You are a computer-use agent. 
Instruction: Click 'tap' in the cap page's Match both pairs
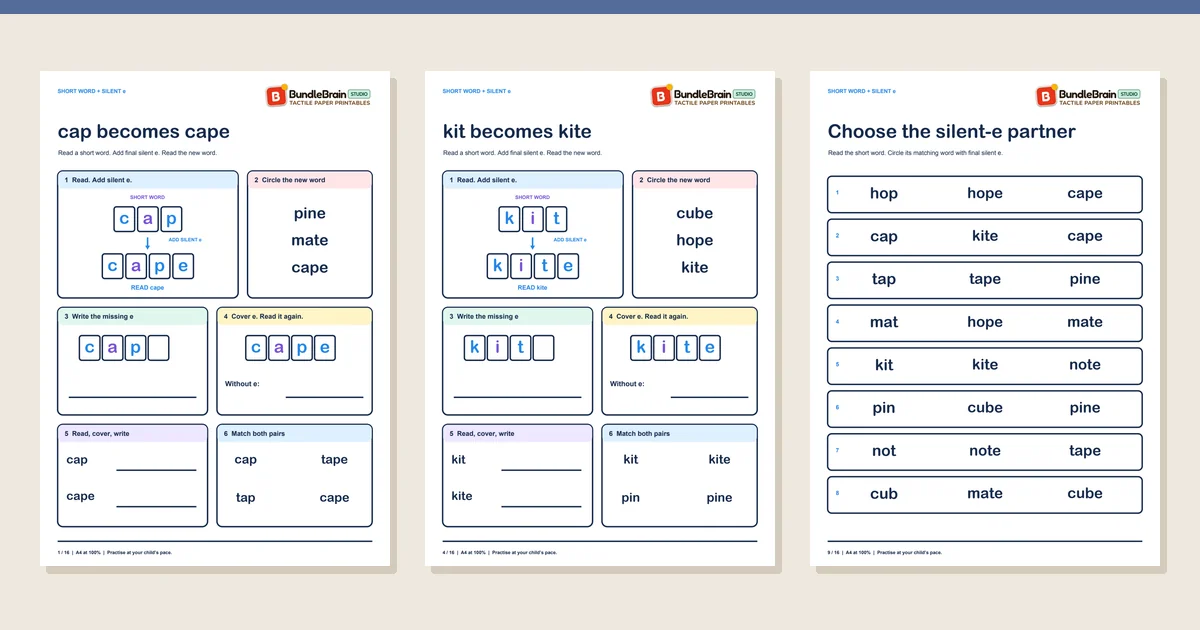click(246, 498)
